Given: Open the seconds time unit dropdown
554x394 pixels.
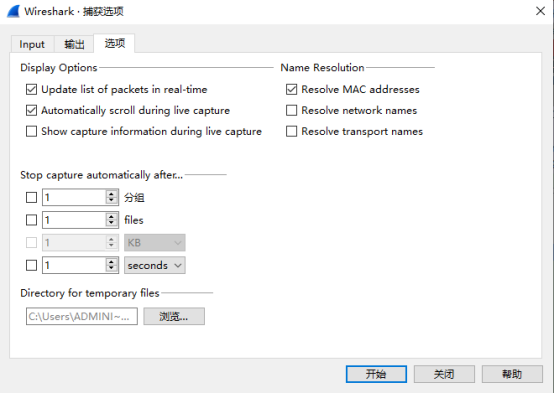Looking at the screenshot, I should (x=155, y=265).
